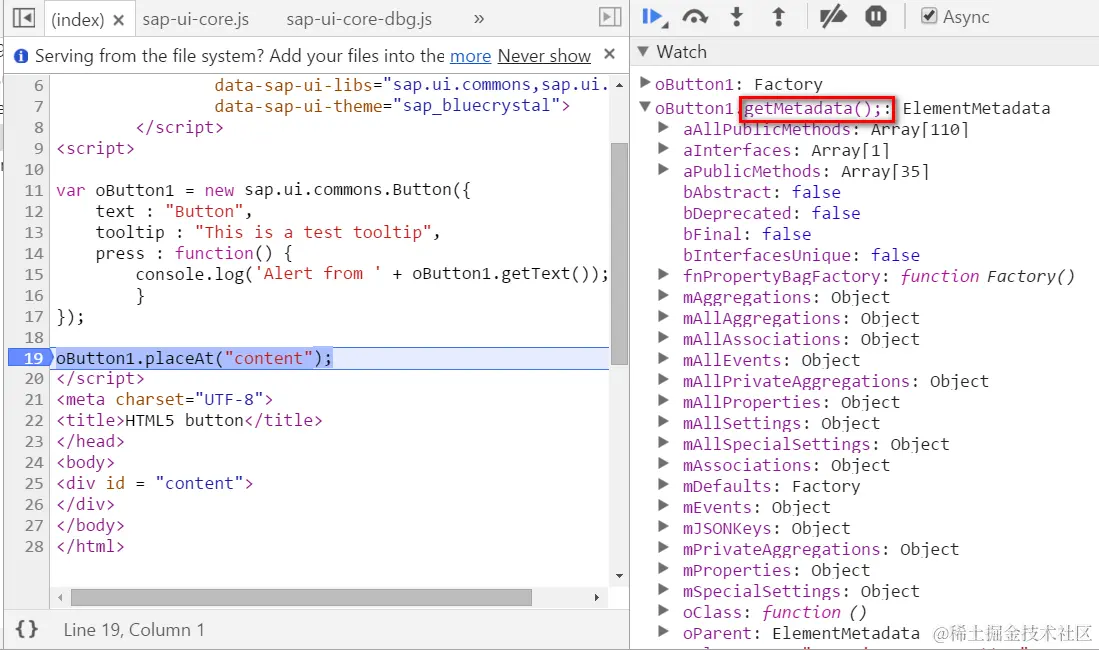Click the horizontal scrollbar thumb in editor
Viewport: 1099px width, 650px height.
pos(301,597)
